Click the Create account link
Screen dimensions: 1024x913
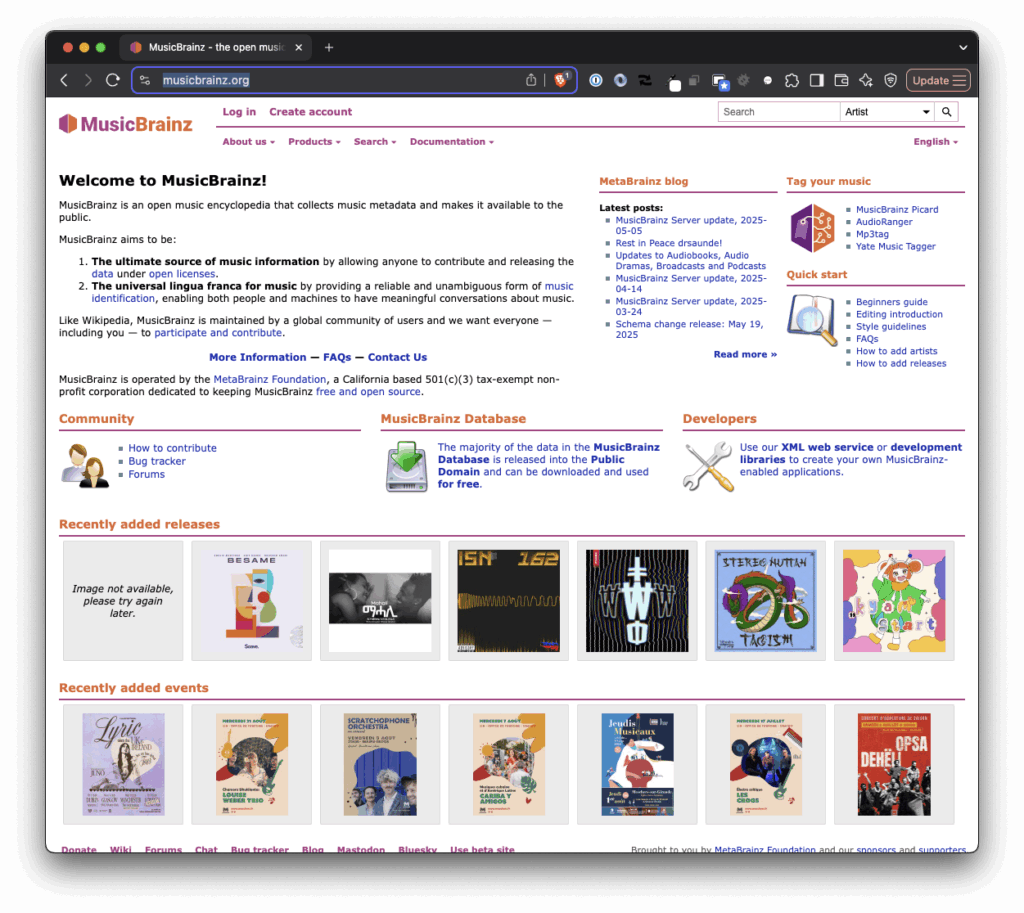point(310,112)
